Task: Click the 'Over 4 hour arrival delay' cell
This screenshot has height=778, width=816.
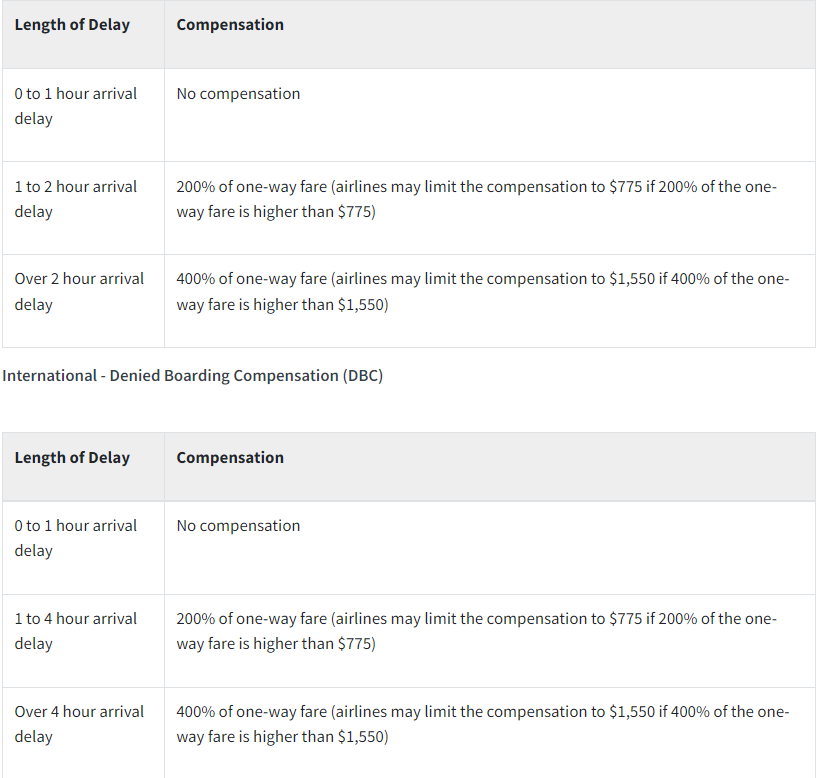Action: click(79, 724)
